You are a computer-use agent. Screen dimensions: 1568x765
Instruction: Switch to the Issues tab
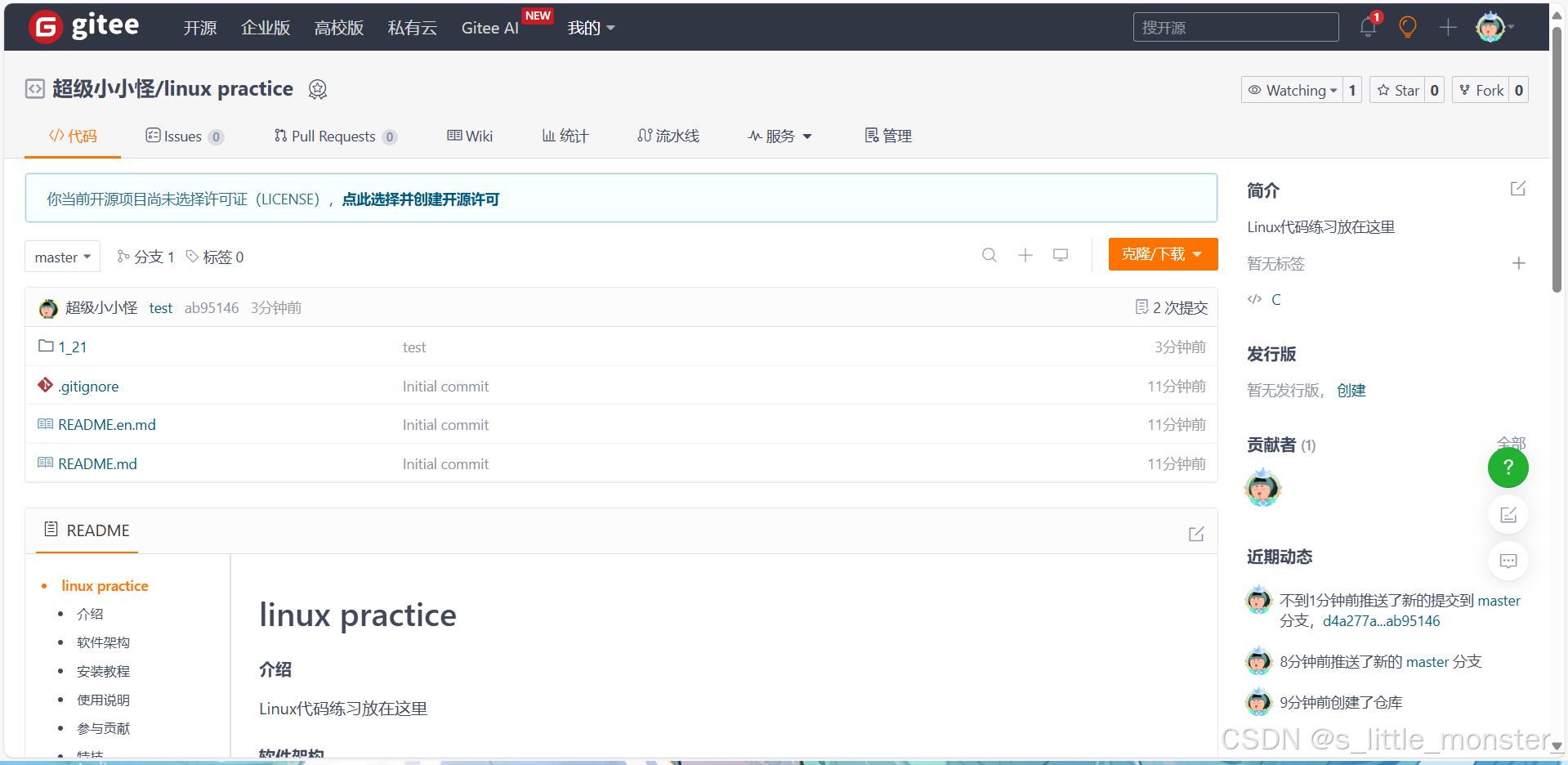(x=181, y=136)
